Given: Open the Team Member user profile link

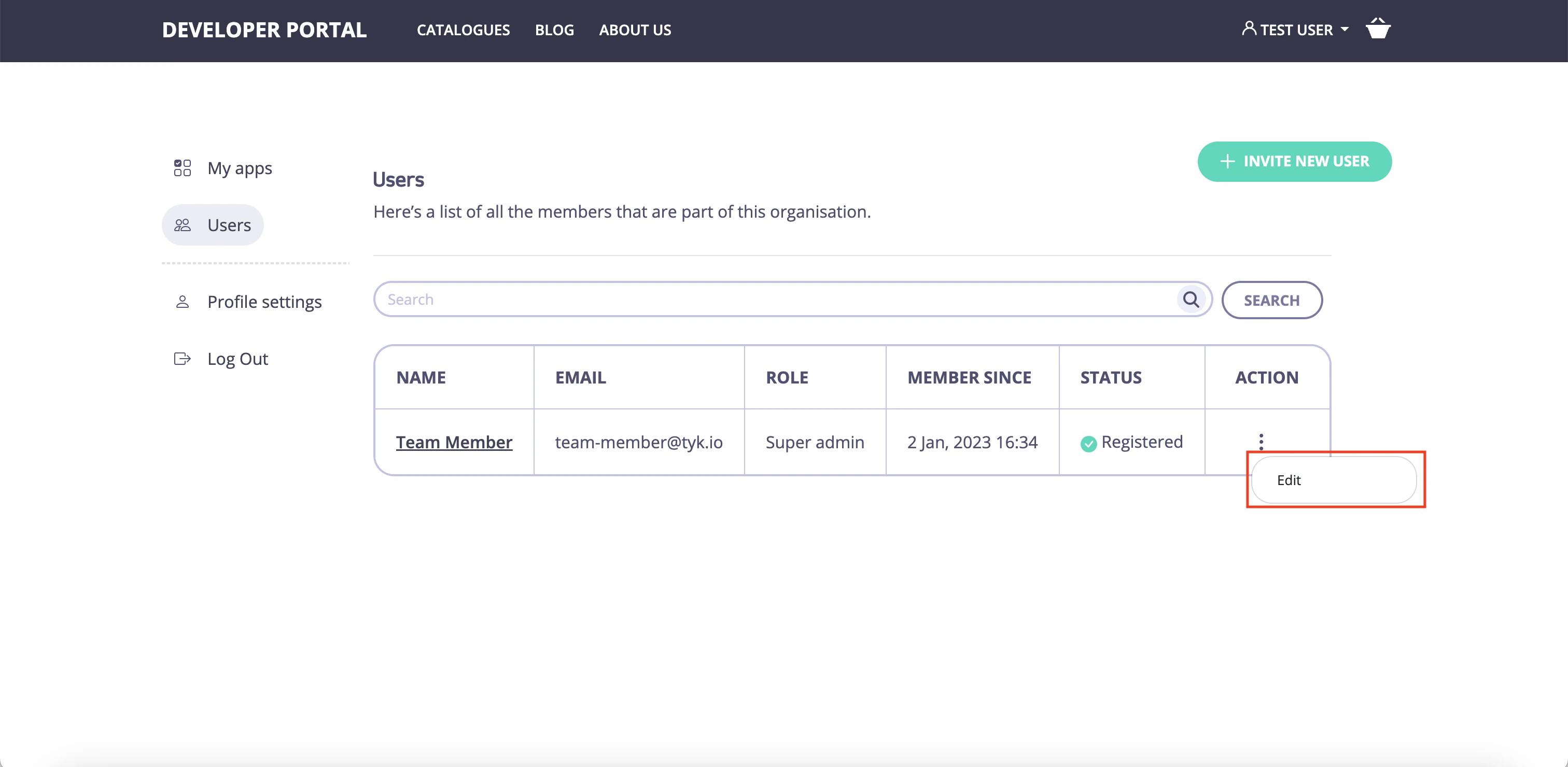Looking at the screenshot, I should pos(454,442).
